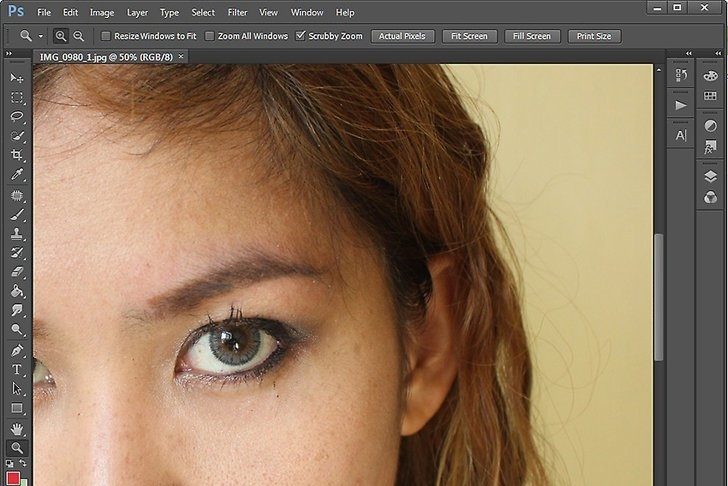Viewport: 728px width, 486px height.
Task: Open the Zoom tool preset picker dropdown
Action: point(41,36)
